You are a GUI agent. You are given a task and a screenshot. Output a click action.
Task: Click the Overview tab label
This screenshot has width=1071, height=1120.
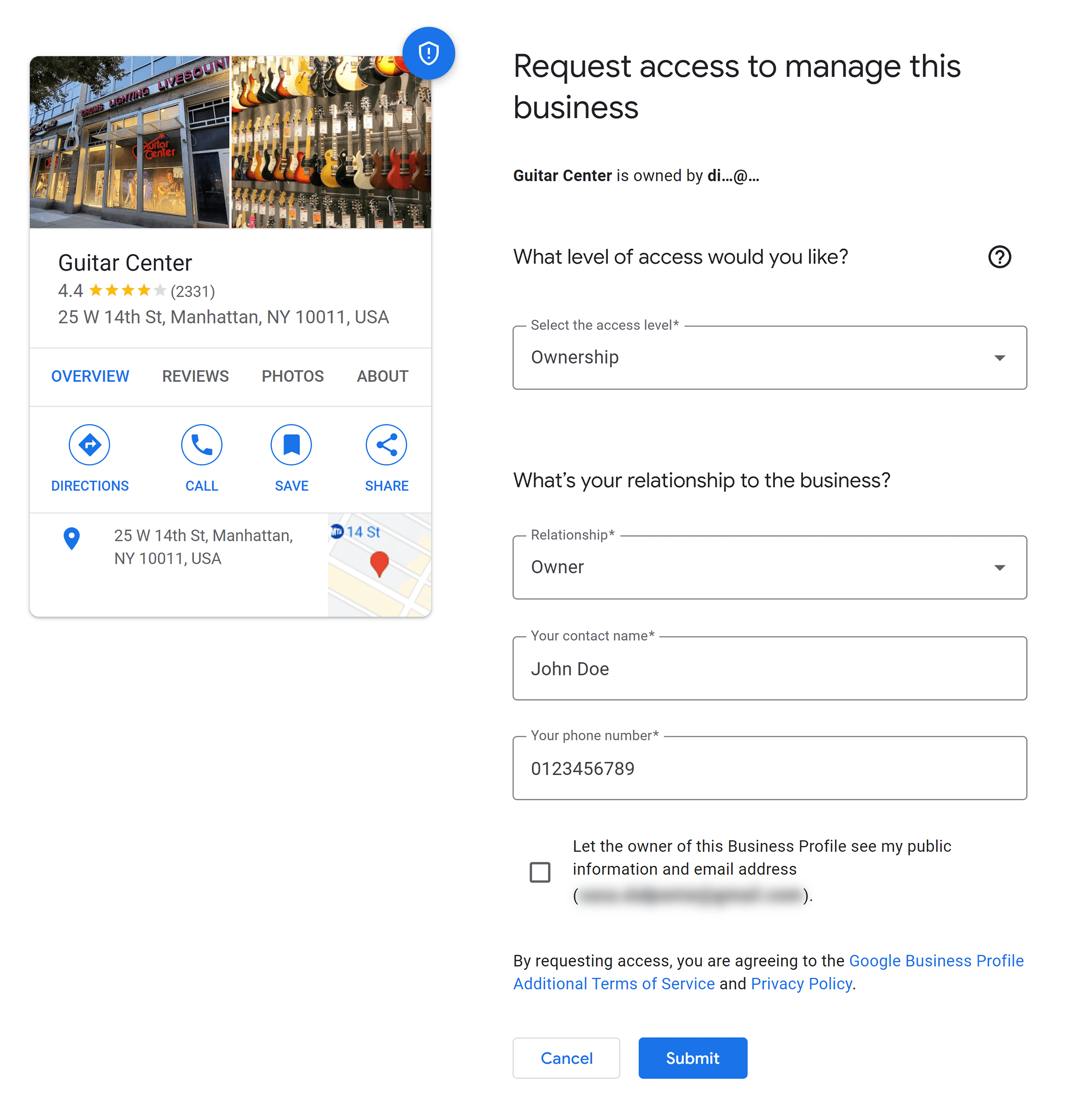click(x=90, y=377)
